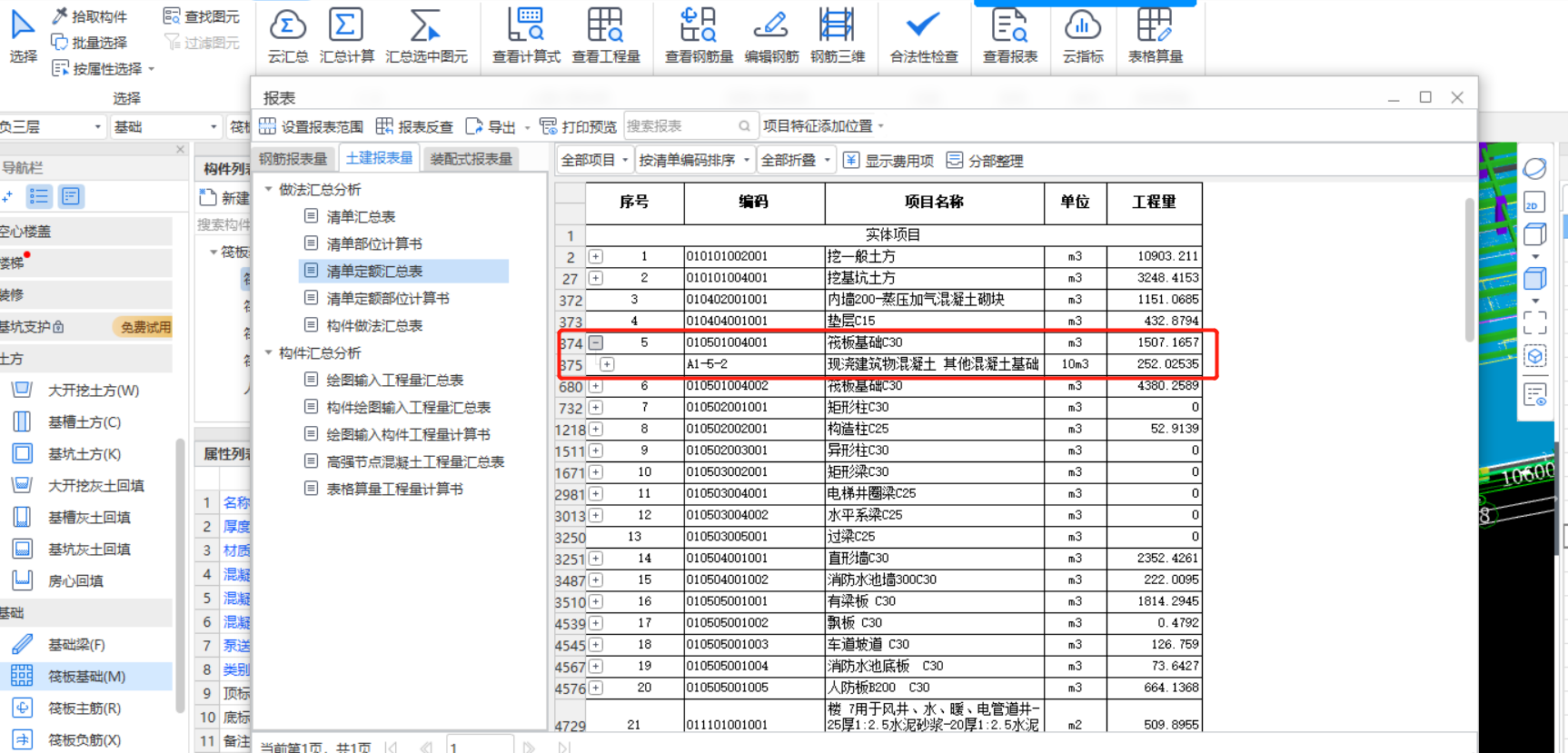Screen dimensions: 1568x753
Task: Click 拾取构件 pick component tool
Action: click(89, 16)
